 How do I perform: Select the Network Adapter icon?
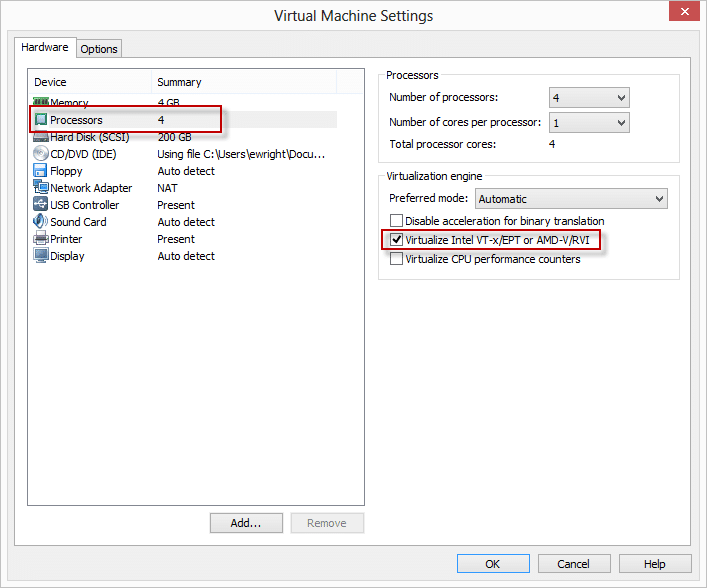pos(41,188)
